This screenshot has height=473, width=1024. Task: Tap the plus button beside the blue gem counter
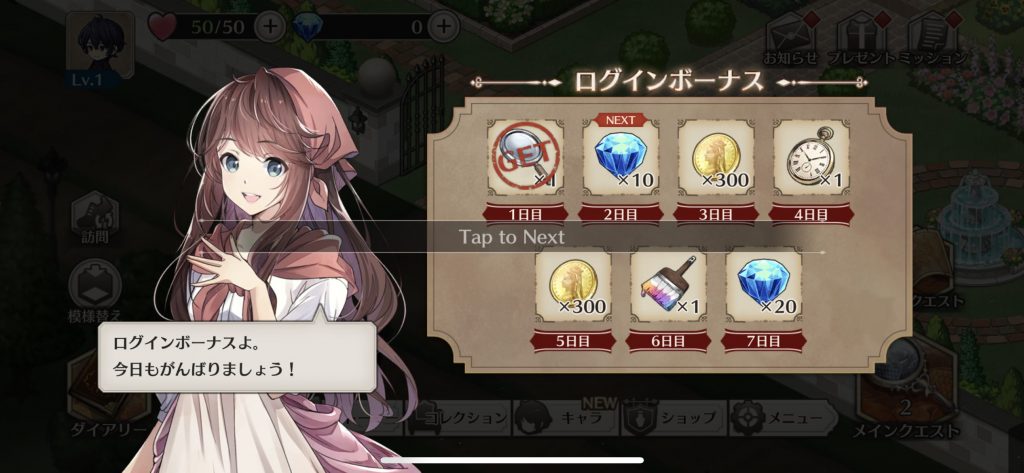tap(443, 27)
